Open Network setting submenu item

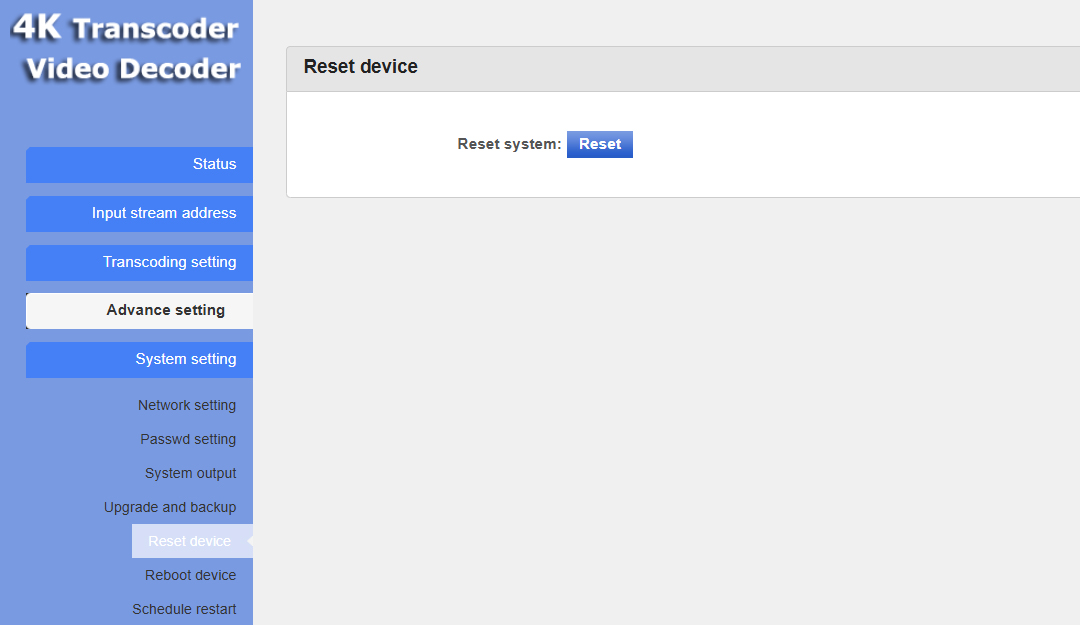pos(187,405)
